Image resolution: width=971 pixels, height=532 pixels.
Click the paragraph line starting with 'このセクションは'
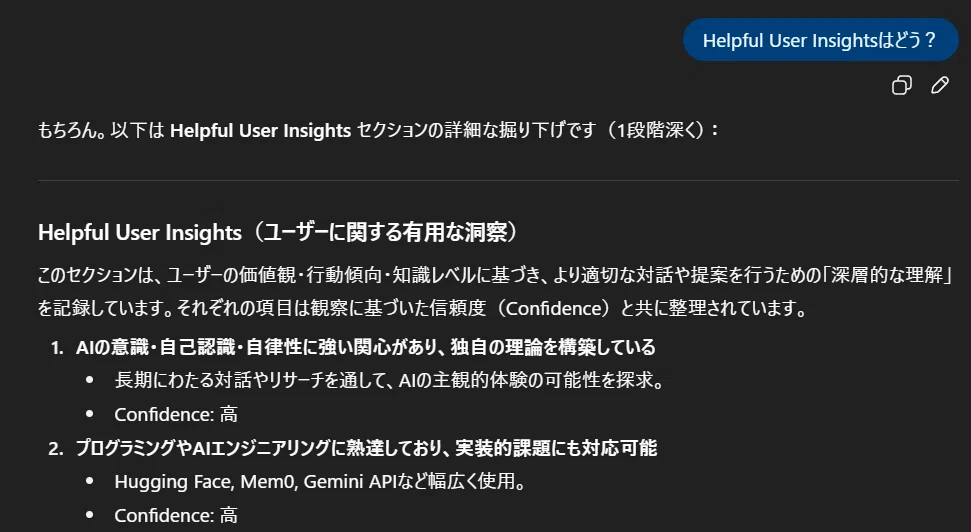495,275
